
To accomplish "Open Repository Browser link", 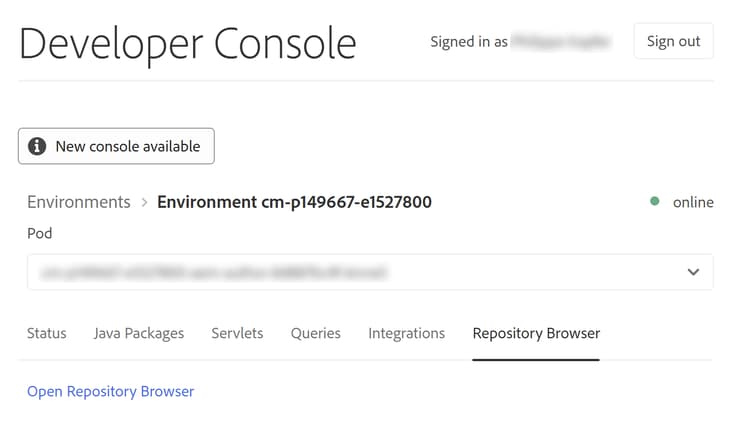I will tap(111, 391).
